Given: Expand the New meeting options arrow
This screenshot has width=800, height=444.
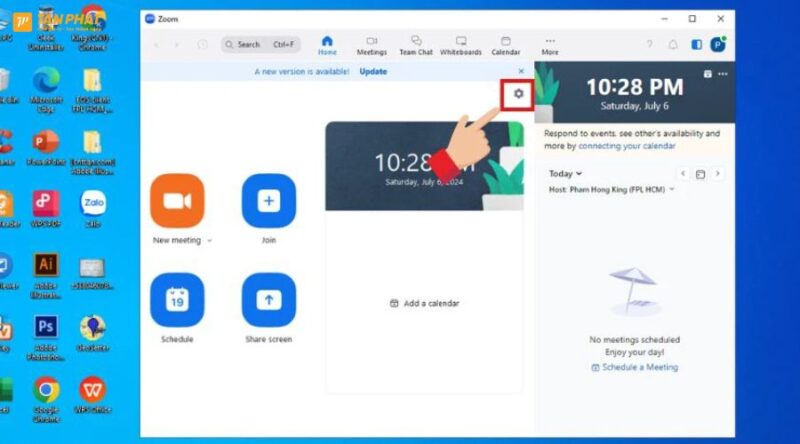Looking at the screenshot, I should (209, 241).
